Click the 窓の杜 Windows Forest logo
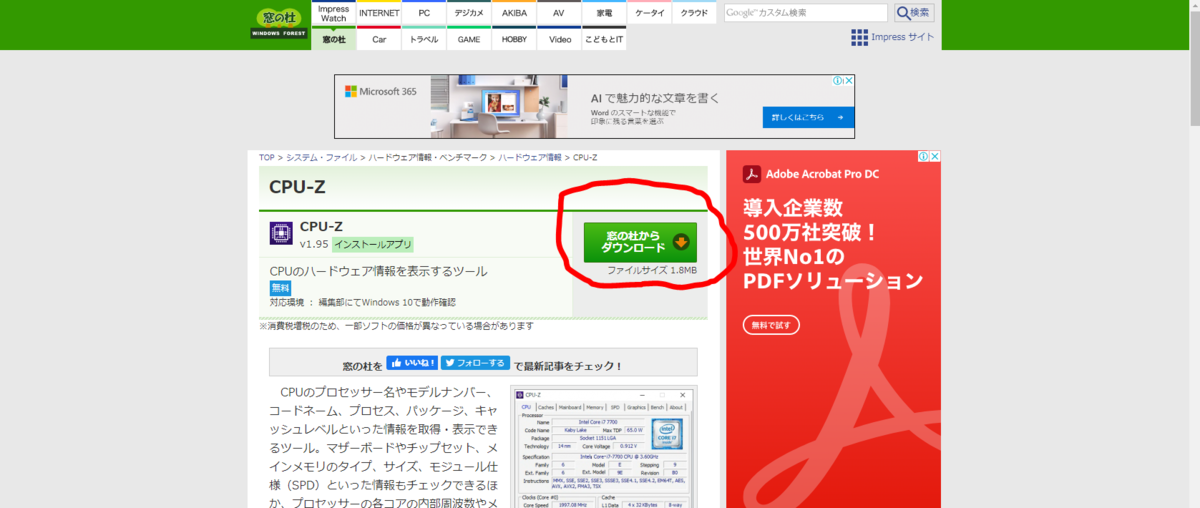This screenshot has width=1200, height=508. (279, 24)
